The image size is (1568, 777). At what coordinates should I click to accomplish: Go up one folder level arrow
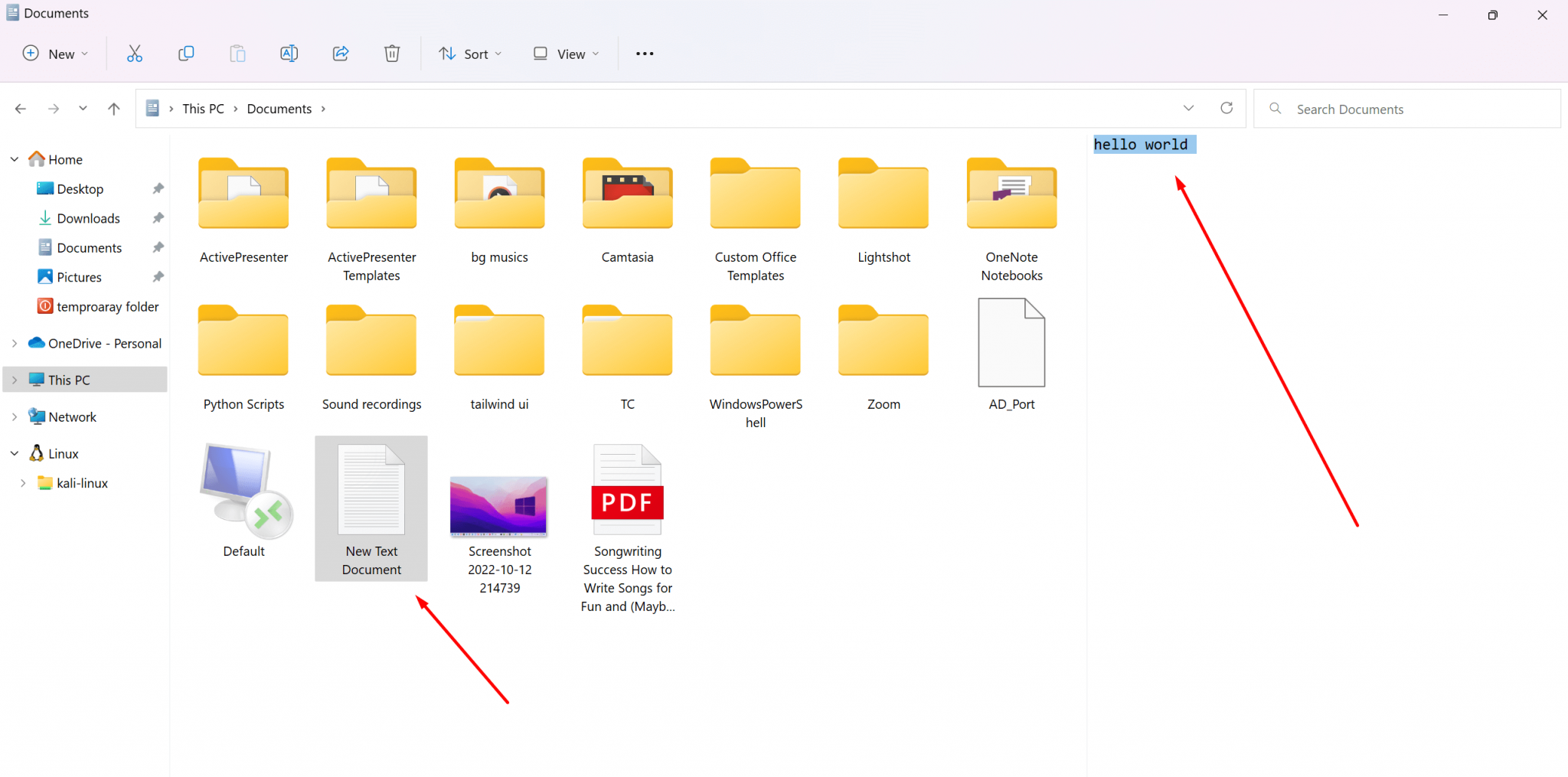pos(114,109)
